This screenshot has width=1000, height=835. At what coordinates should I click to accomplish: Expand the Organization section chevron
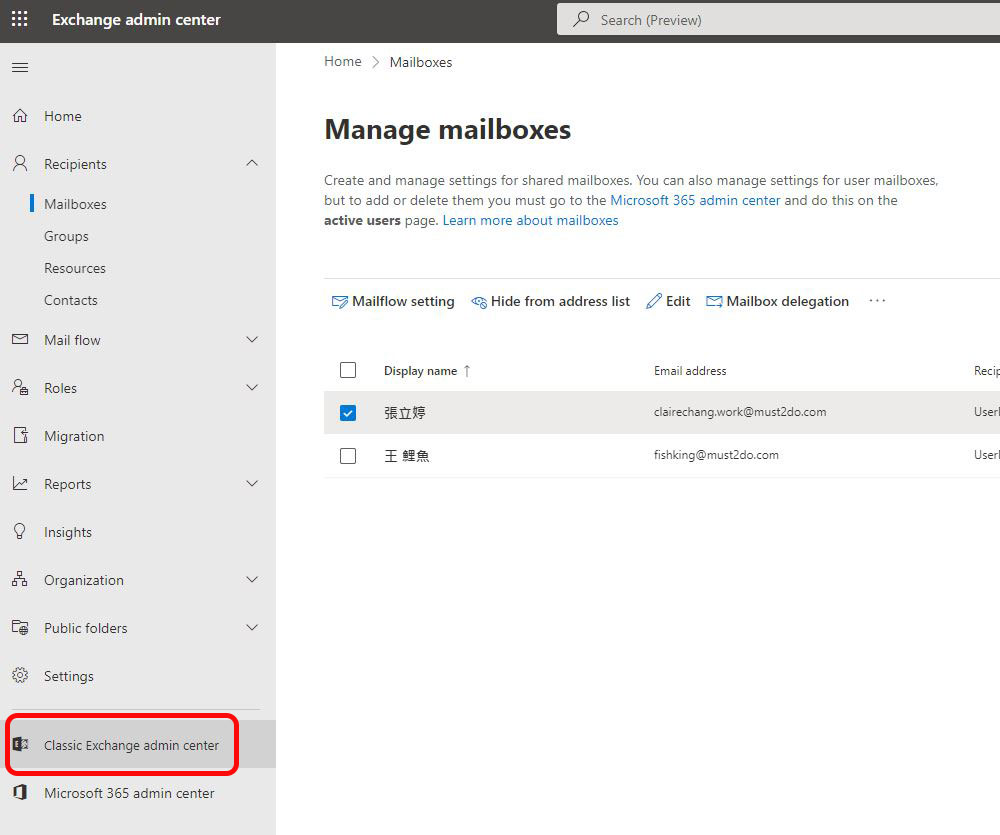pos(253,579)
